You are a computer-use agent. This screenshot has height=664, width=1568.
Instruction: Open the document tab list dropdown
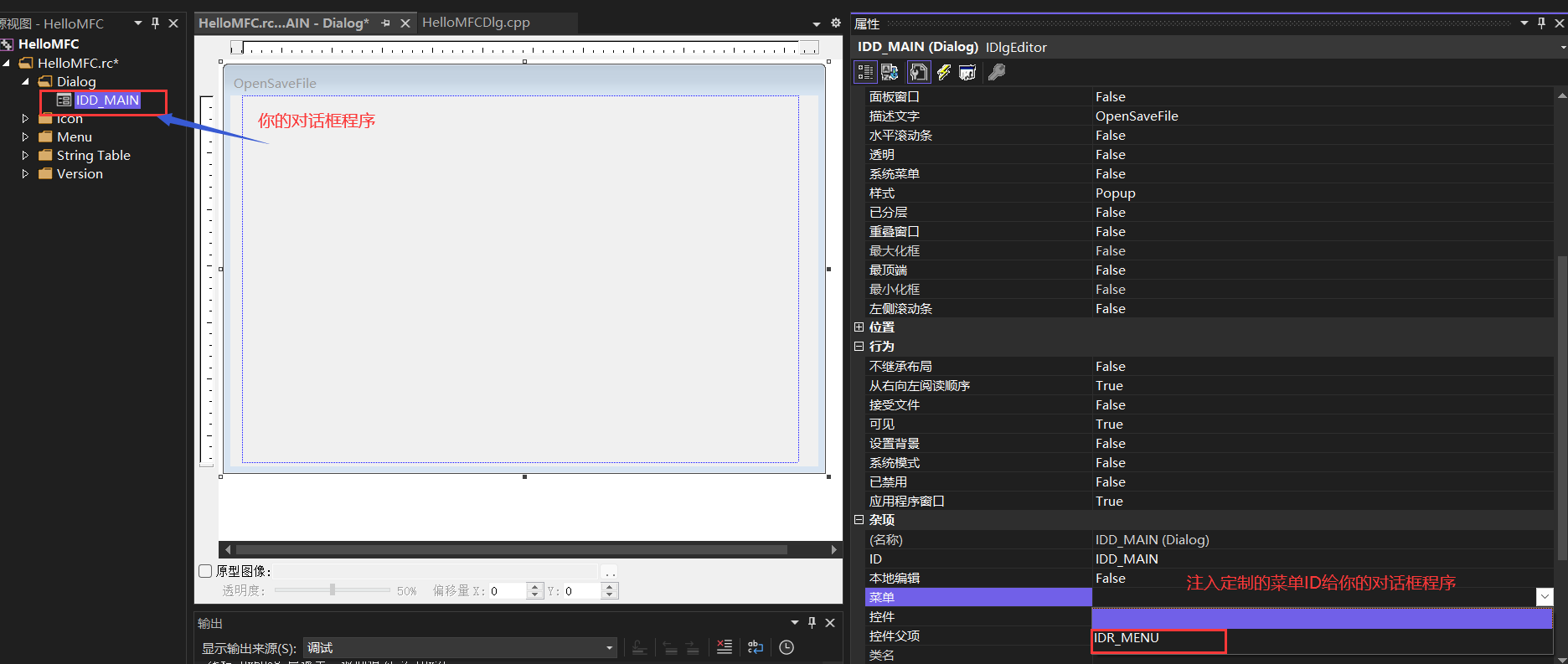817,24
